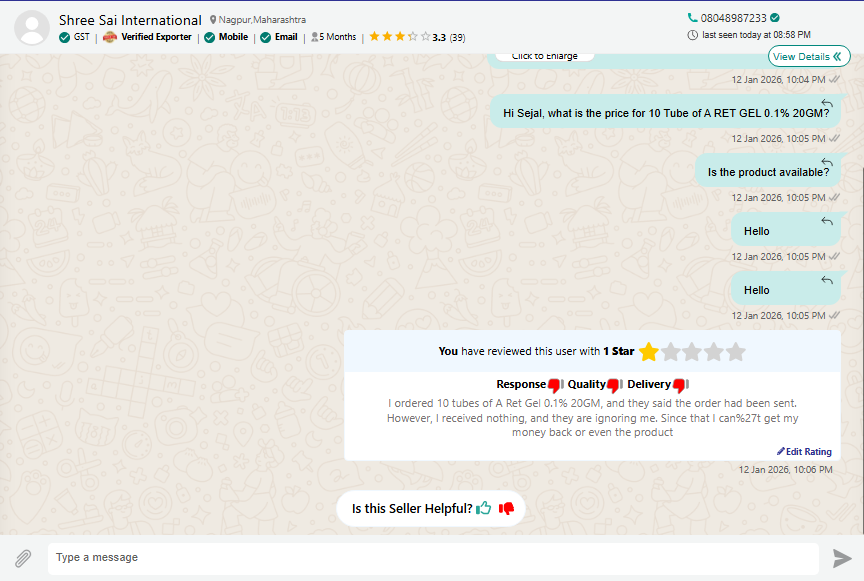Click the GST verified check icon
864x581 pixels.
(x=64, y=37)
